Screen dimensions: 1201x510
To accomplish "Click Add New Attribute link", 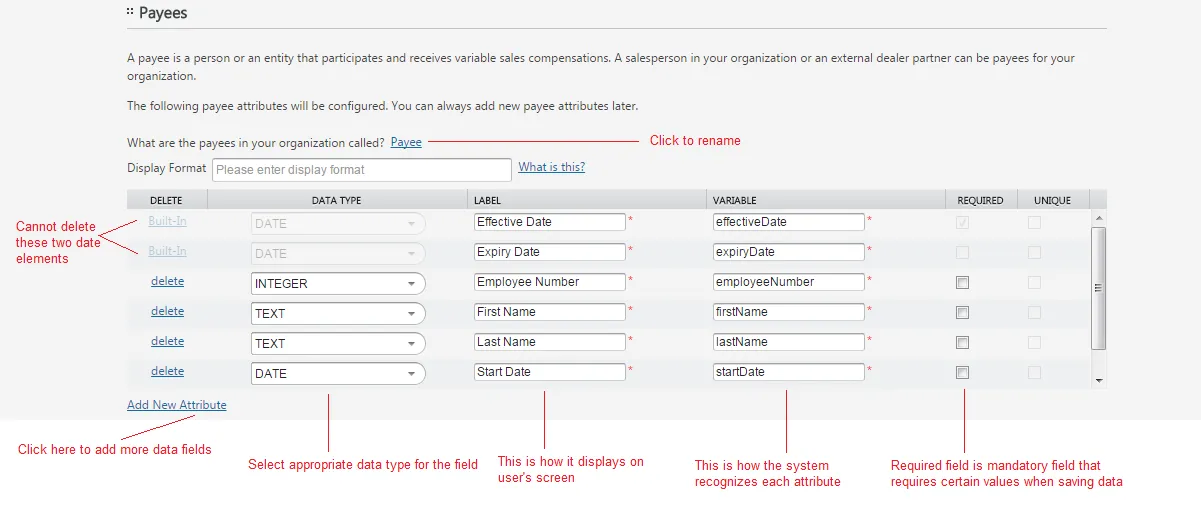I will 177,405.
